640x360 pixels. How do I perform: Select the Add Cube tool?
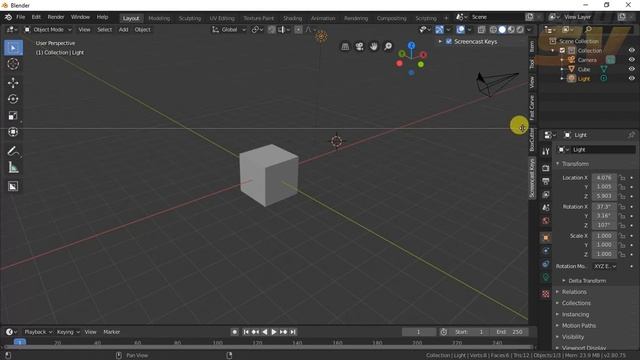[x=13, y=186]
